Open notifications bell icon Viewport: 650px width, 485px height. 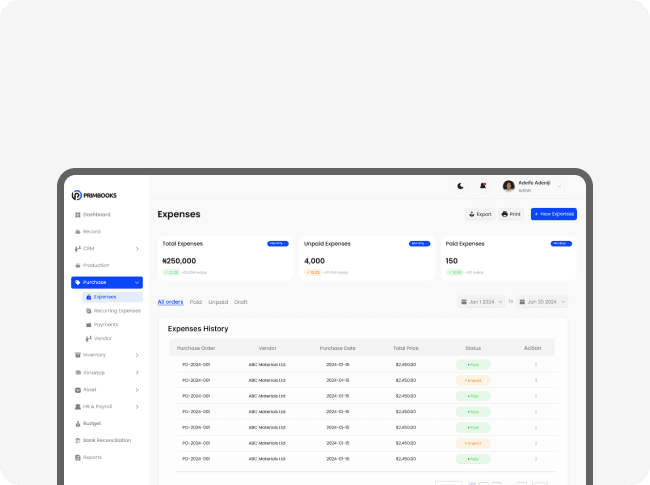483,186
